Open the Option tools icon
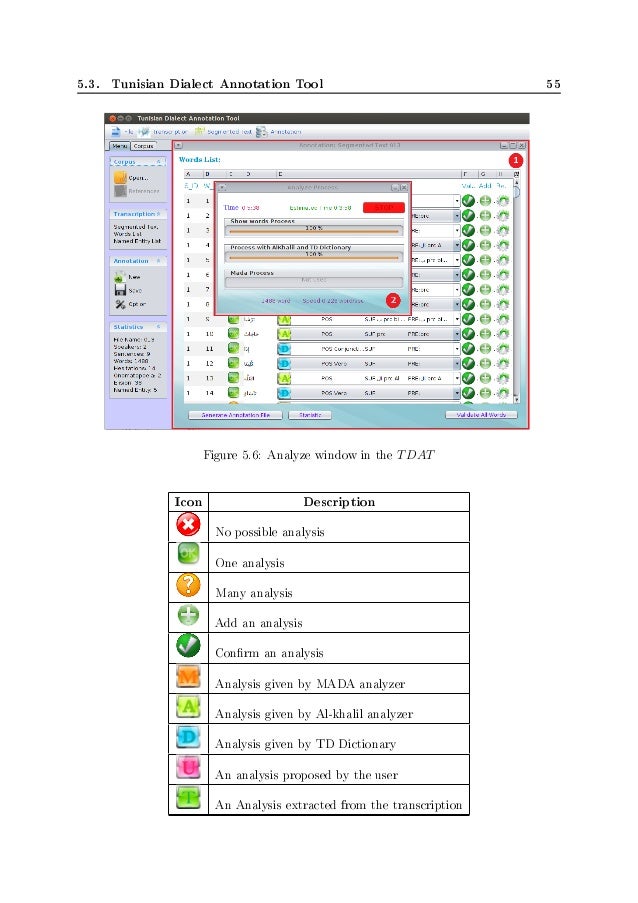This screenshot has height=903, width=638. click(120, 303)
